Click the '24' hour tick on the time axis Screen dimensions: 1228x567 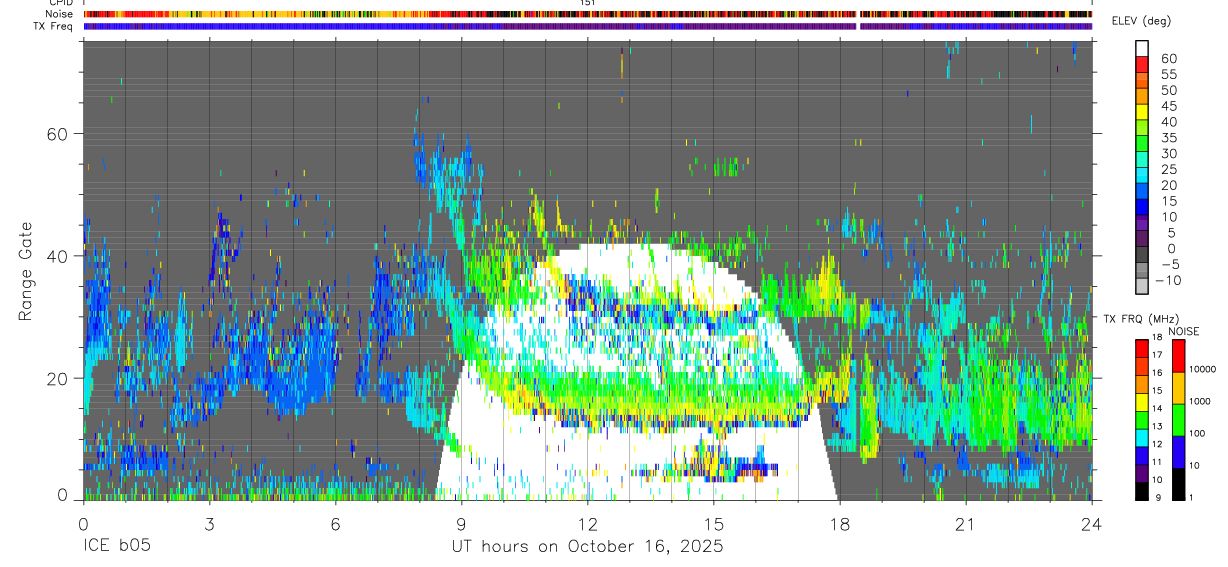pos(1092,523)
